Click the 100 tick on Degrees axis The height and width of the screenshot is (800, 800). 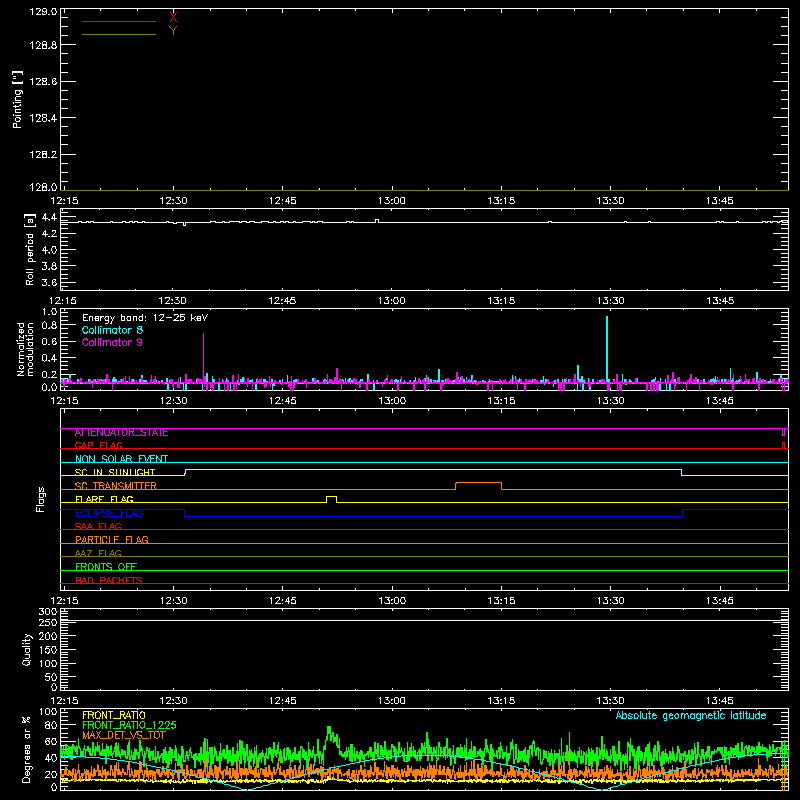(x=48, y=712)
